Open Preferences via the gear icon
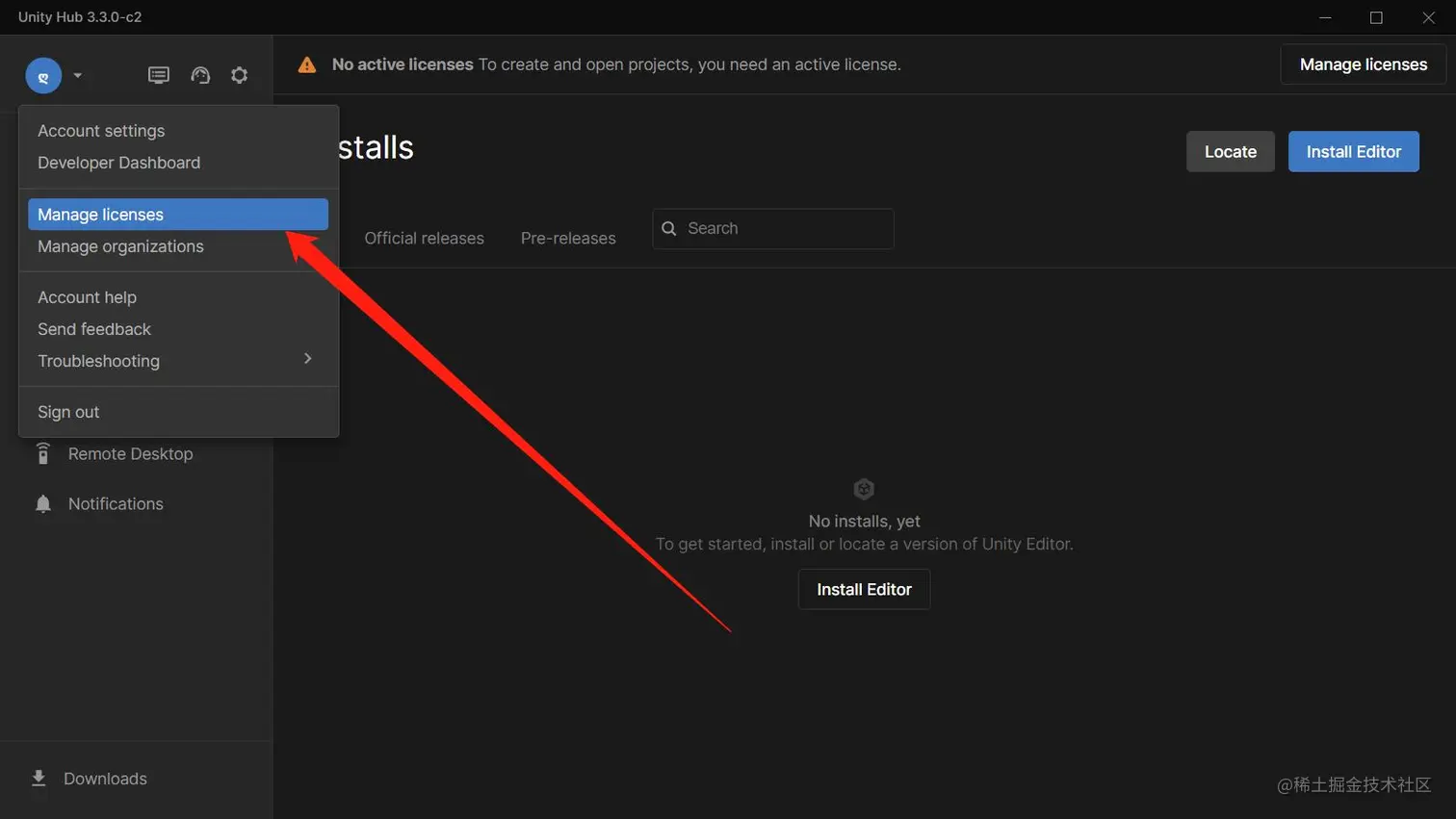 [x=240, y=75]
